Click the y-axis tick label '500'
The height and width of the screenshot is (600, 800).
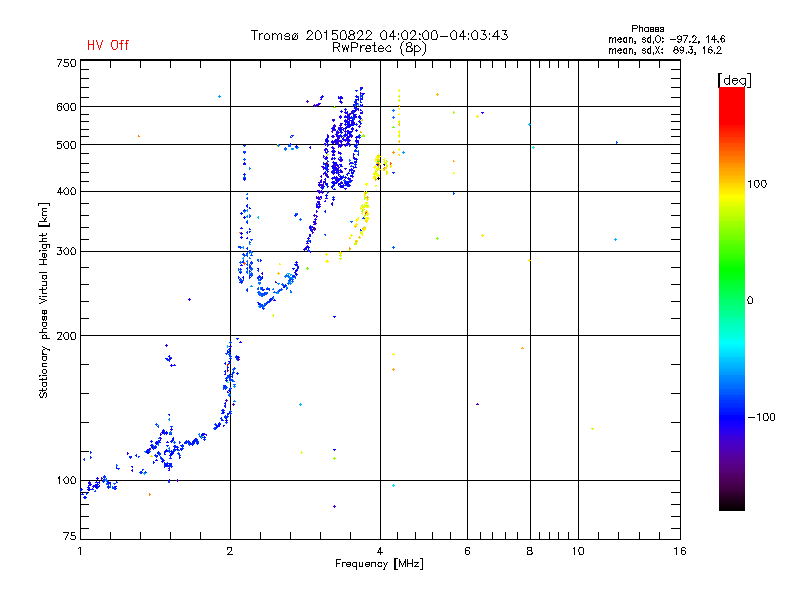[x=66, y=145]
